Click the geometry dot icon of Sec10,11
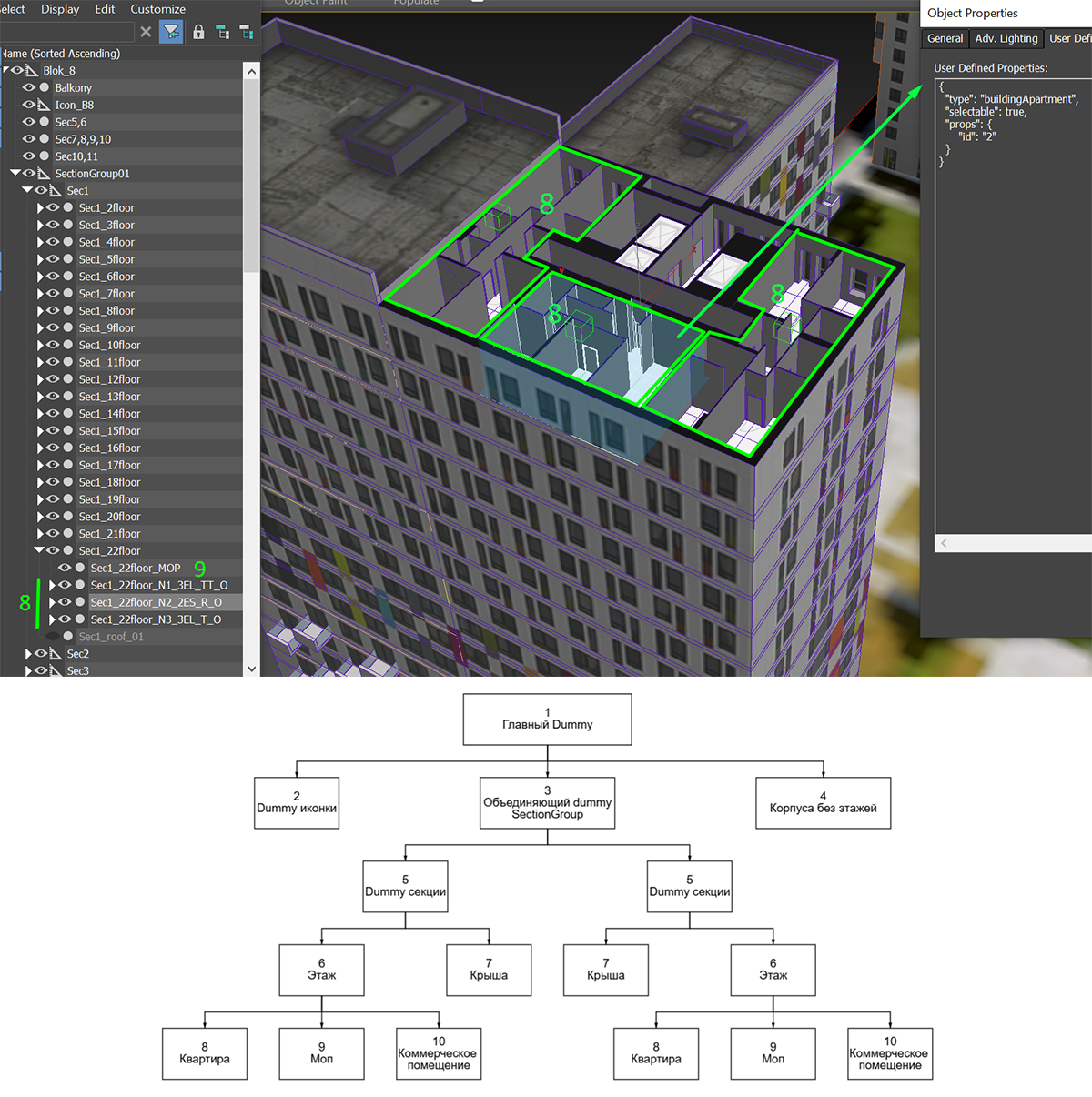 (44, 156)
